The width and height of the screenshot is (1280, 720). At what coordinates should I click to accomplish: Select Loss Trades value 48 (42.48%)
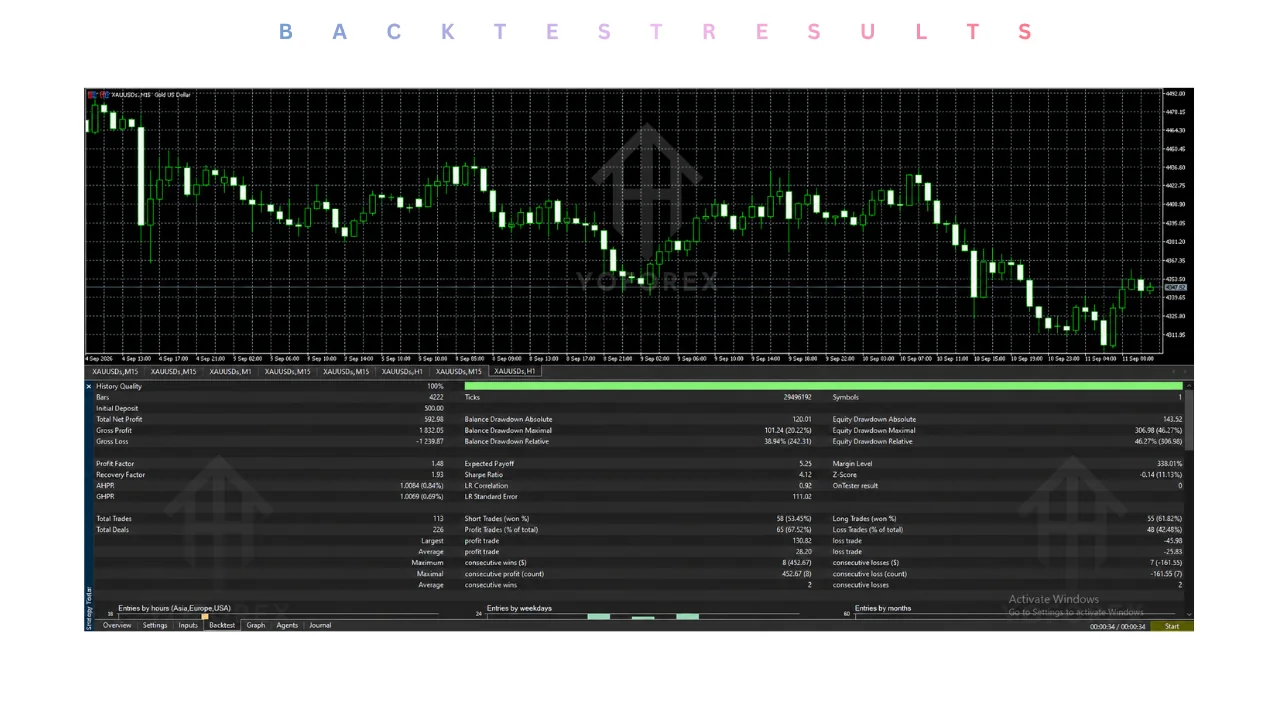click(1163, 530)
